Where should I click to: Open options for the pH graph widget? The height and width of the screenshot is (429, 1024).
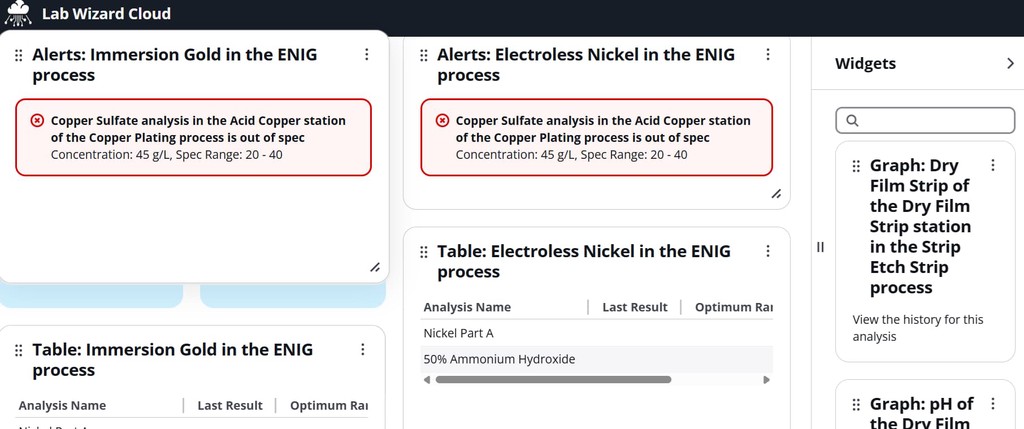tap(992, 404)
